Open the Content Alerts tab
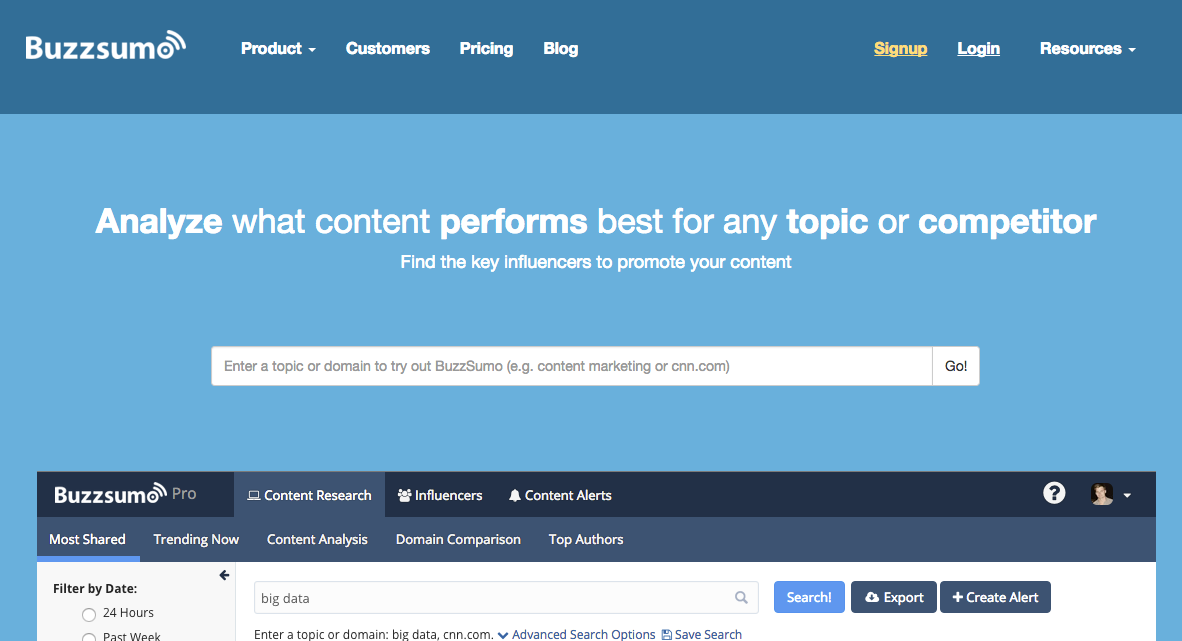This screenshot has height=641, width=1182. click(x=560, y=495)
